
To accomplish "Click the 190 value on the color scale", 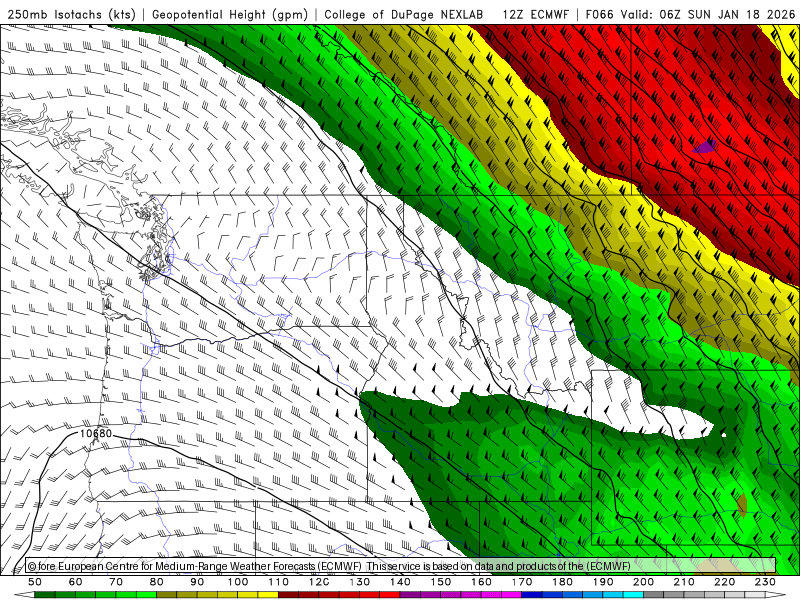I will click(603, 582).
